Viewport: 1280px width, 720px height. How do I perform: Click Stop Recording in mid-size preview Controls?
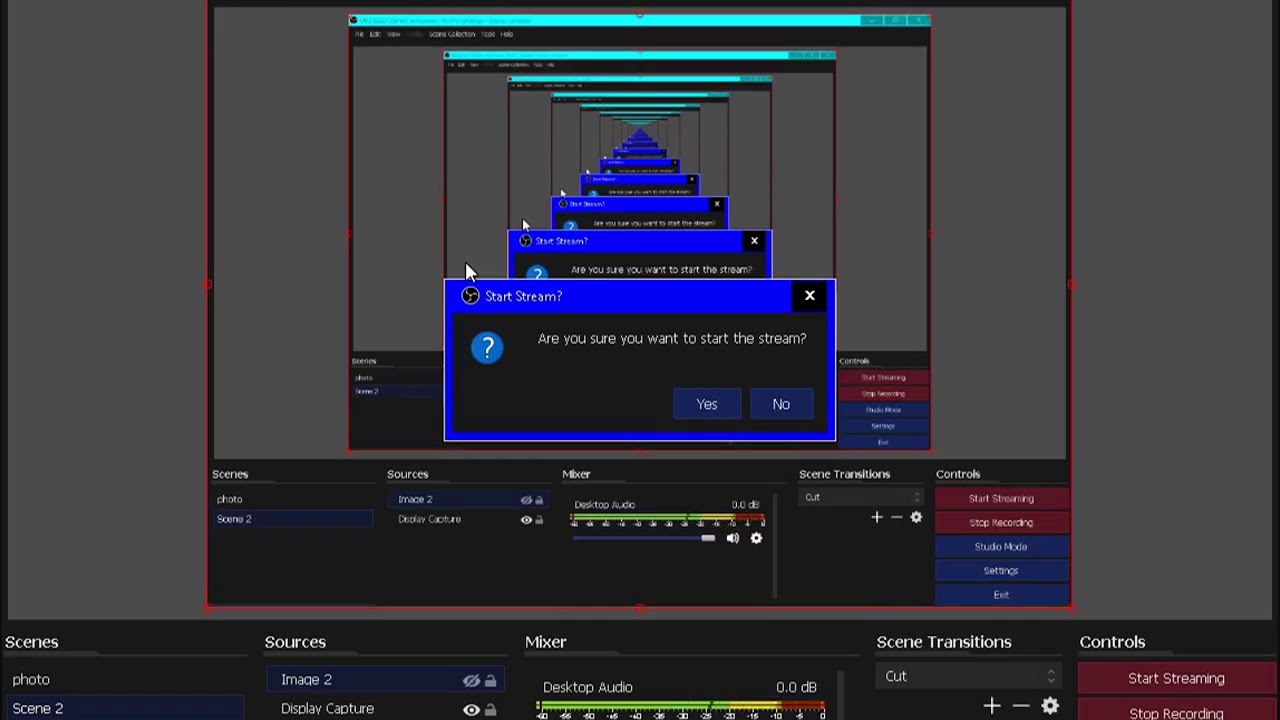(x=1001, y=522)
